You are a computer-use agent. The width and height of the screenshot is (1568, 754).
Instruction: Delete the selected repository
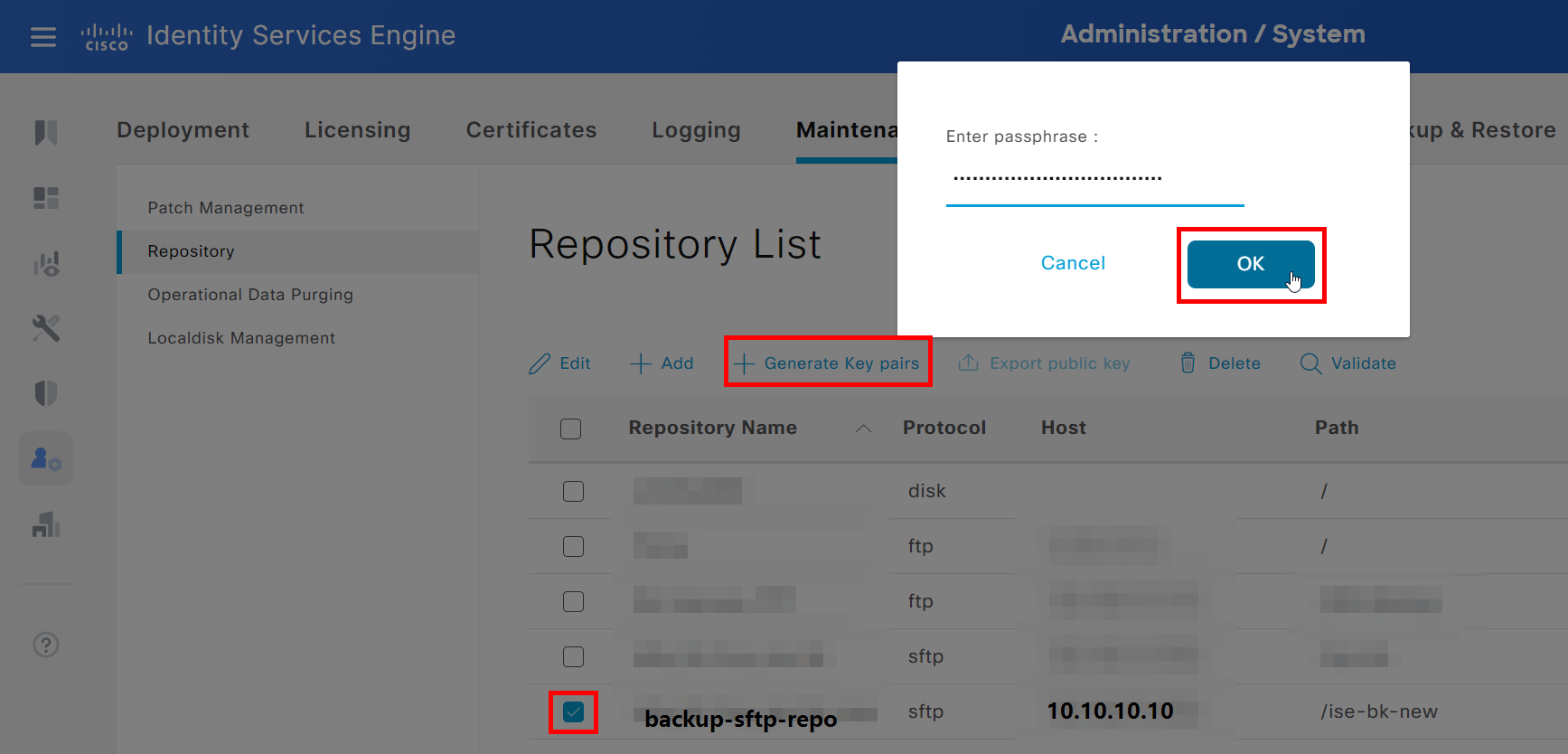tap(1220, 363)
